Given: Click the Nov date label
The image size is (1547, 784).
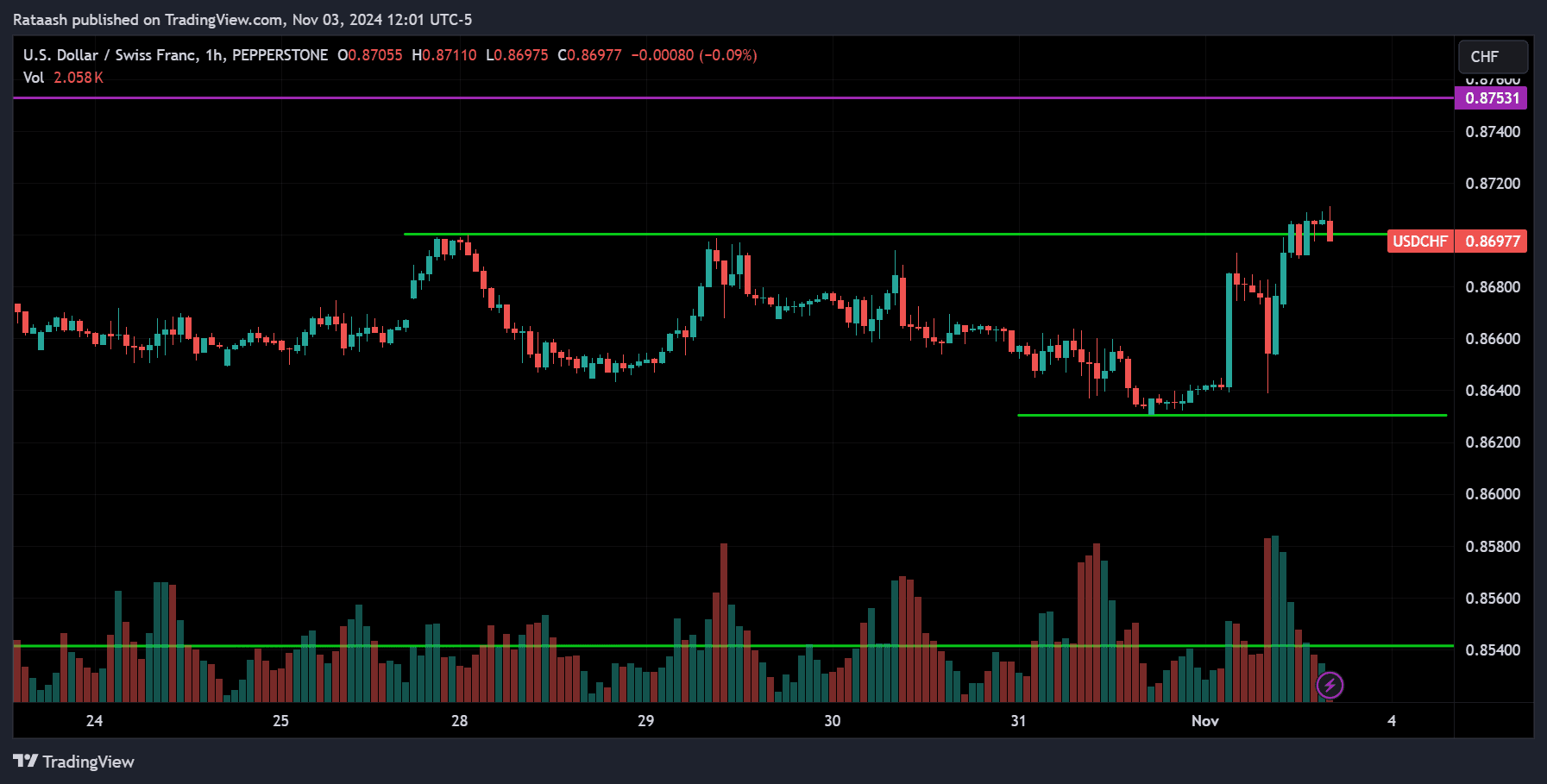Looking at the screenshot, I should pos(1204,721).
